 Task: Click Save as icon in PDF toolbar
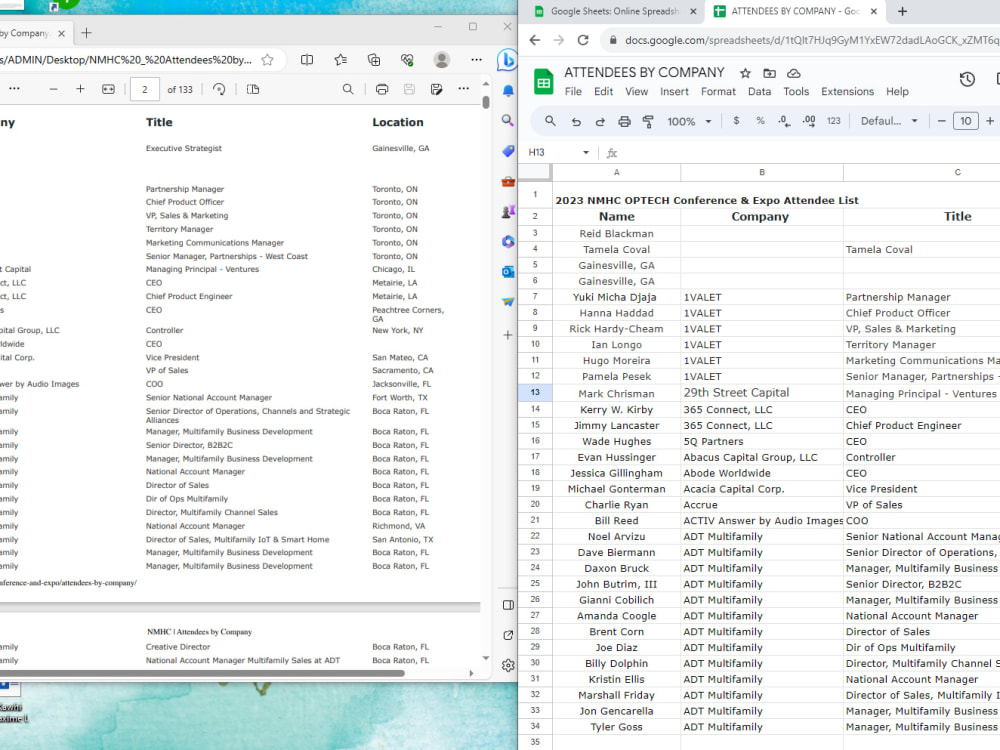[x=436, y=89]
